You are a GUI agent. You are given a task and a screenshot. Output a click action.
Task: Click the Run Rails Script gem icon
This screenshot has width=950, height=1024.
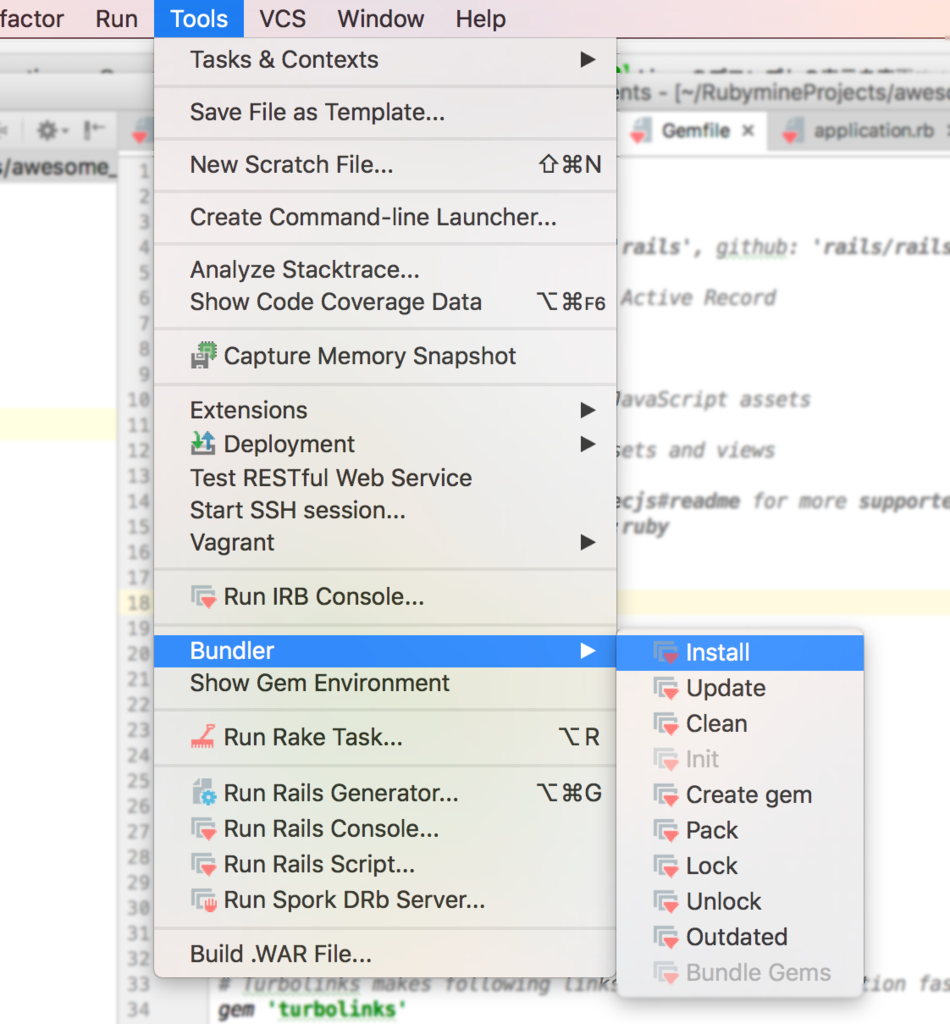[204, 863]
